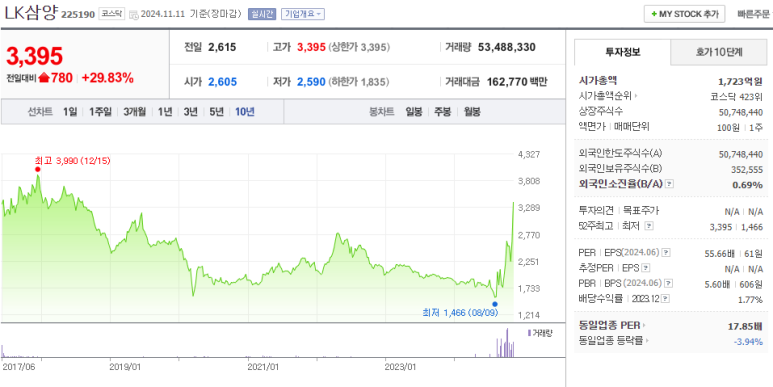Switch to the 투자정보 tab

(623, 52)
